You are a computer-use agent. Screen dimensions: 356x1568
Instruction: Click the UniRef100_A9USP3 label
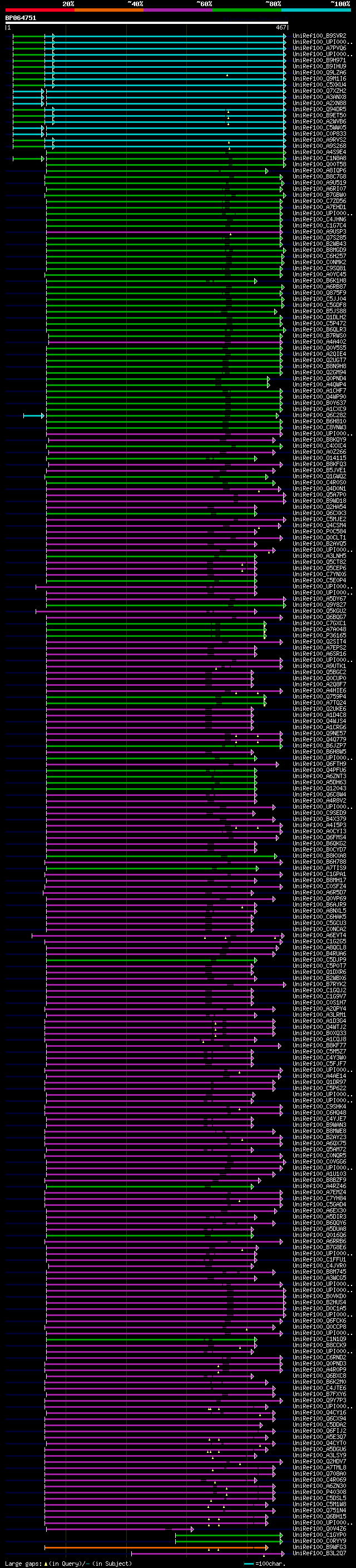[319, 231]
